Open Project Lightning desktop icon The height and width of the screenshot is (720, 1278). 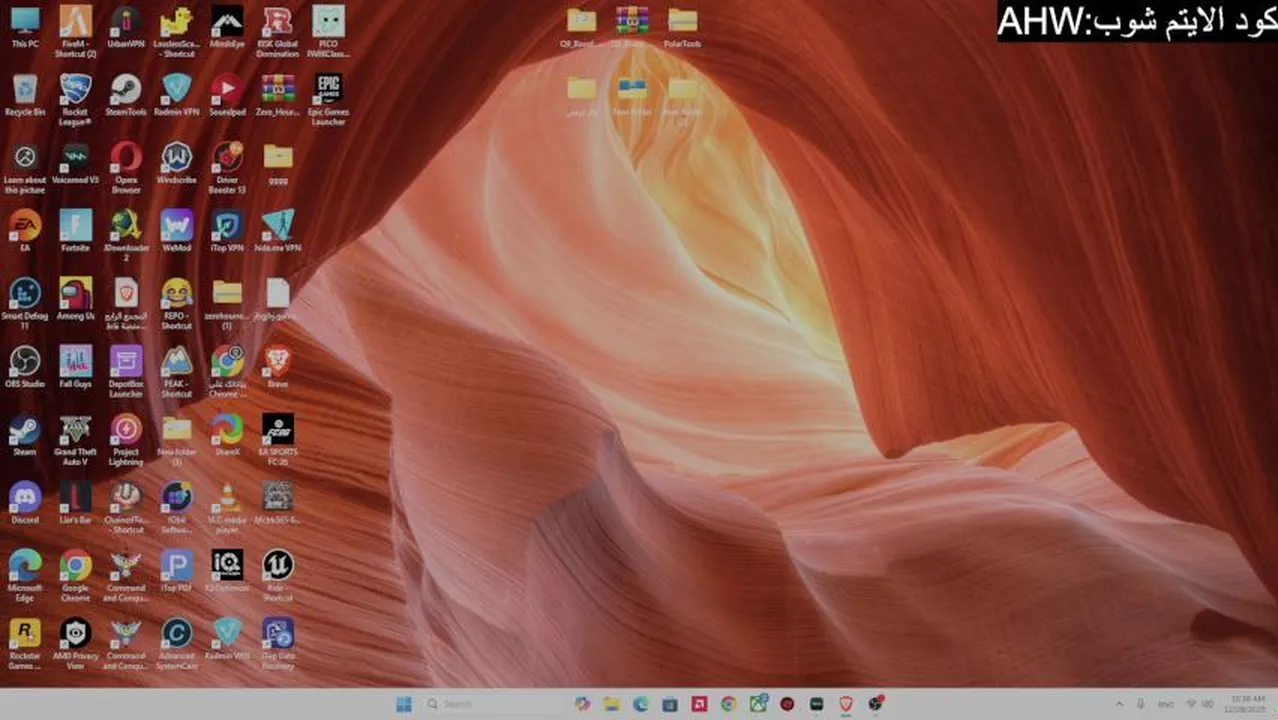[126, 439]
